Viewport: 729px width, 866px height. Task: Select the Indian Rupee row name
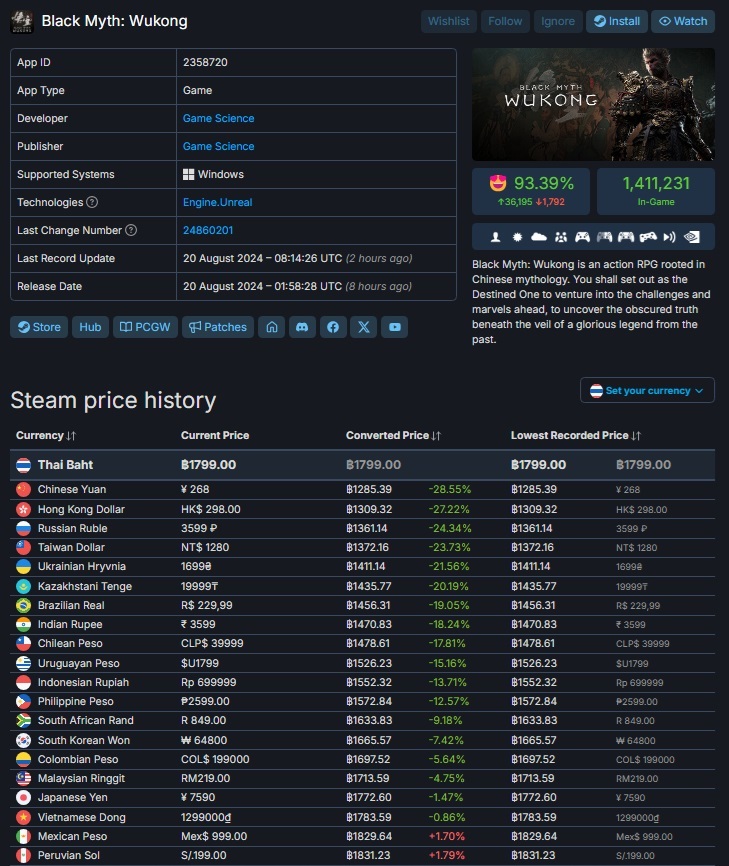70,625
